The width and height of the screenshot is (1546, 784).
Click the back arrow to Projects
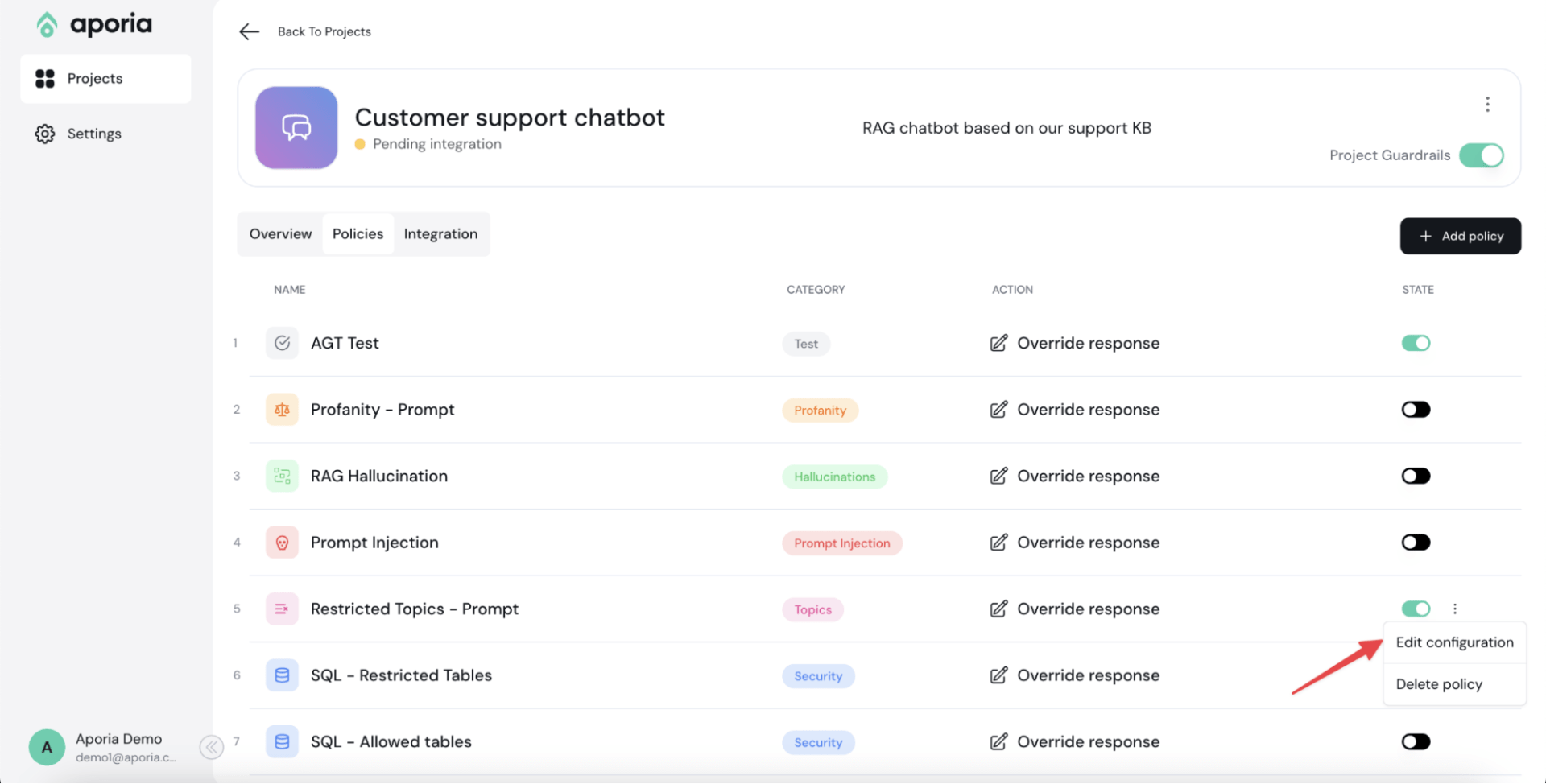point(250,31)
